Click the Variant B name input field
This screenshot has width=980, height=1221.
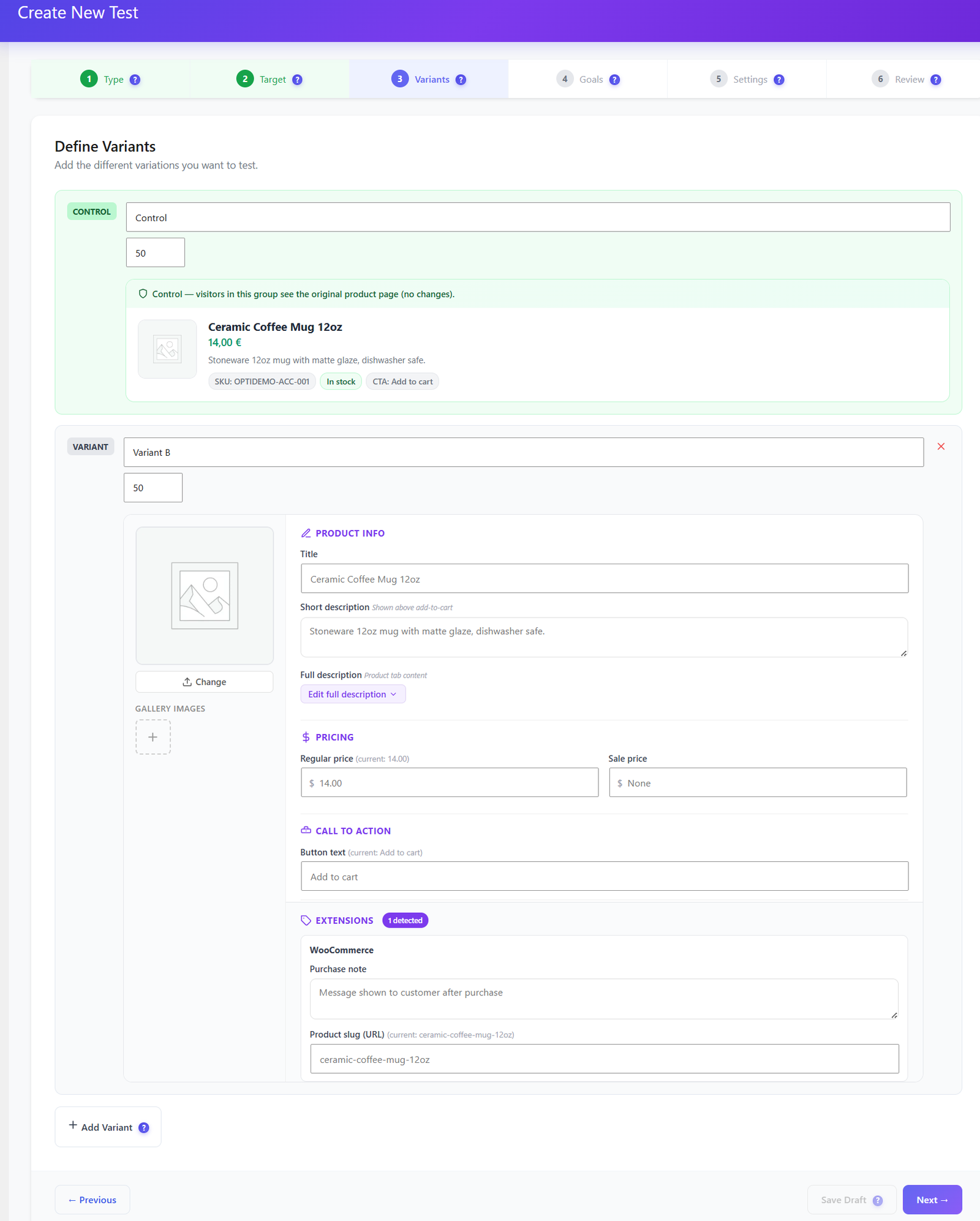(x=524, y=452)
